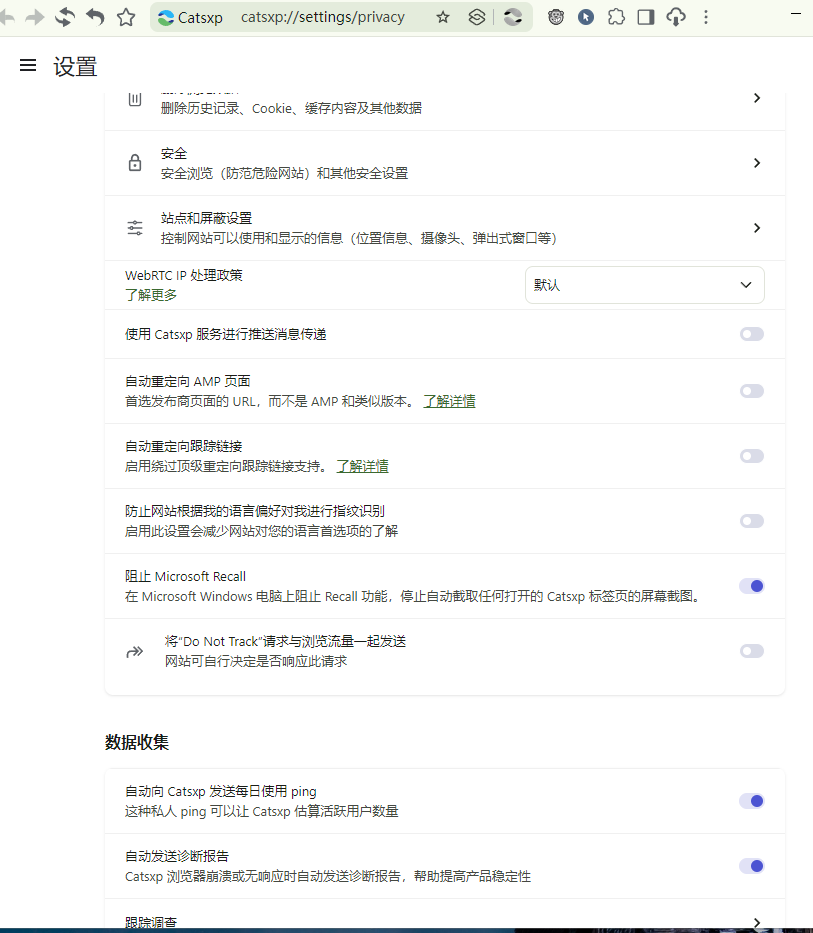
Task: Click the Tampermonkey monkey icon
Action: pyautogui.click(x=556, y=17)
